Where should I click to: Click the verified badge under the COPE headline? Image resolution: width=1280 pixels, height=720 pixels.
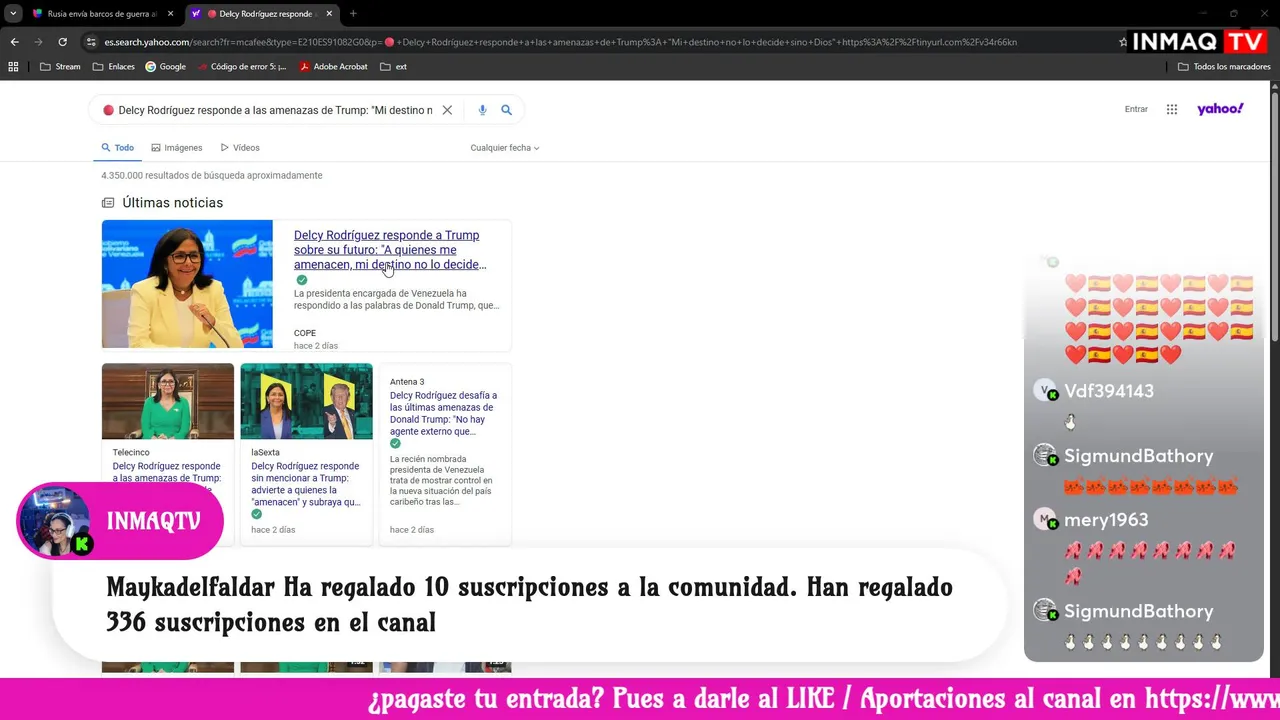301,280
